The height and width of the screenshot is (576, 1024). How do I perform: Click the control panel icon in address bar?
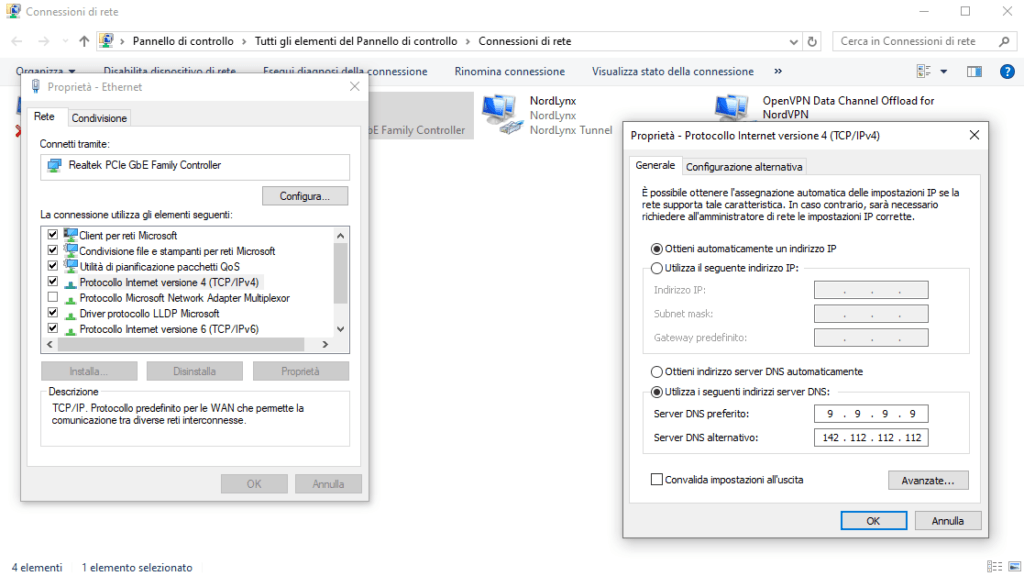point(106,41)
